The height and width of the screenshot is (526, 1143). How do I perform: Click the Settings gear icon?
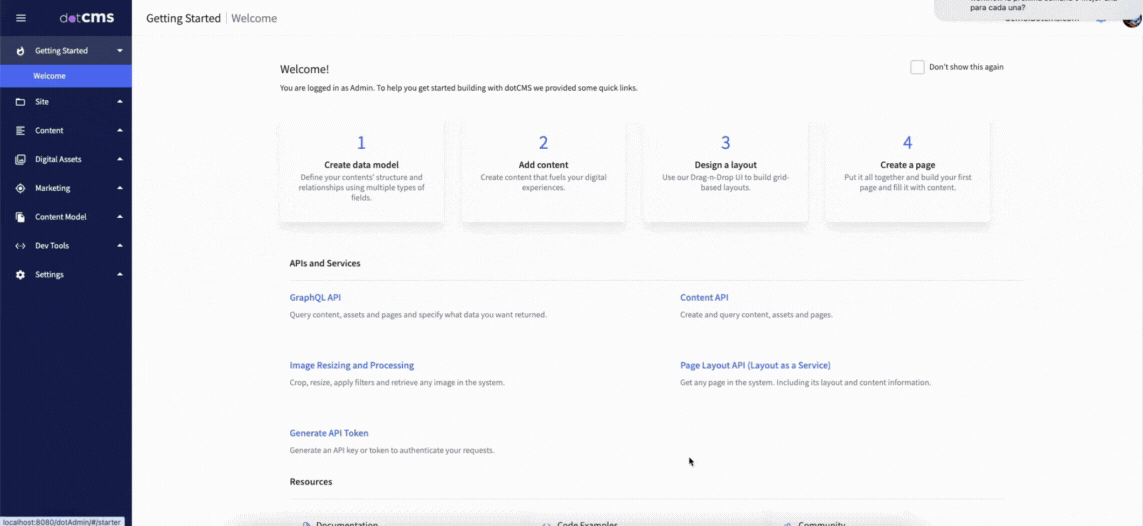(20, 275)
